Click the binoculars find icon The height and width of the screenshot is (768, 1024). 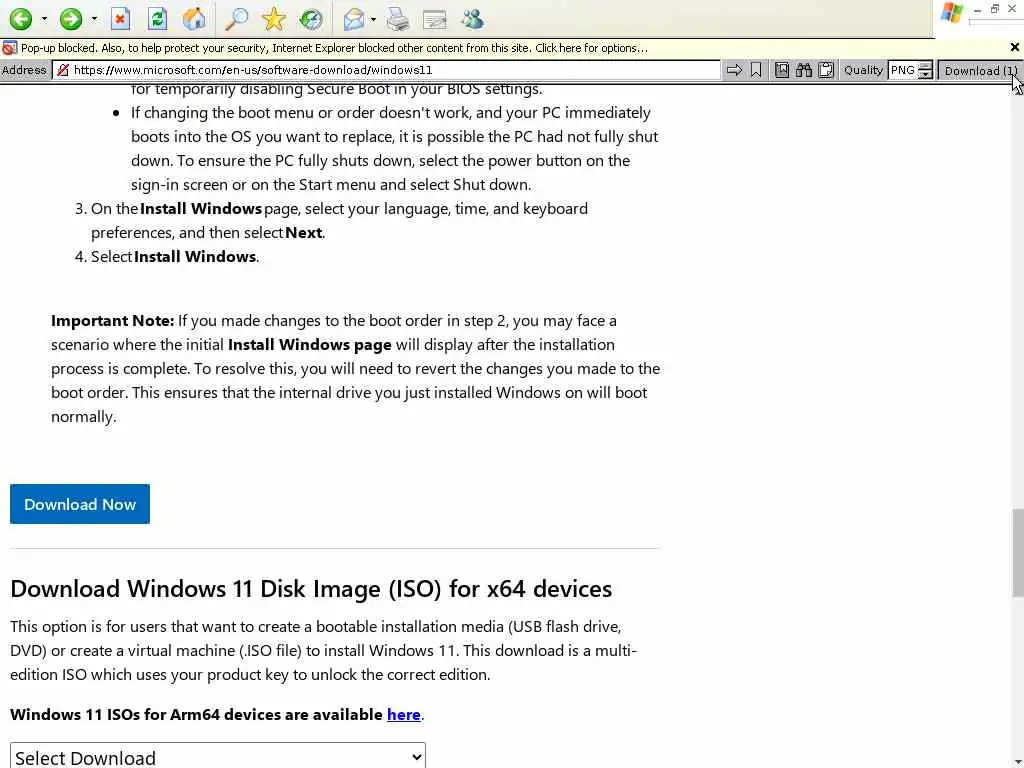tap(804, 70)
